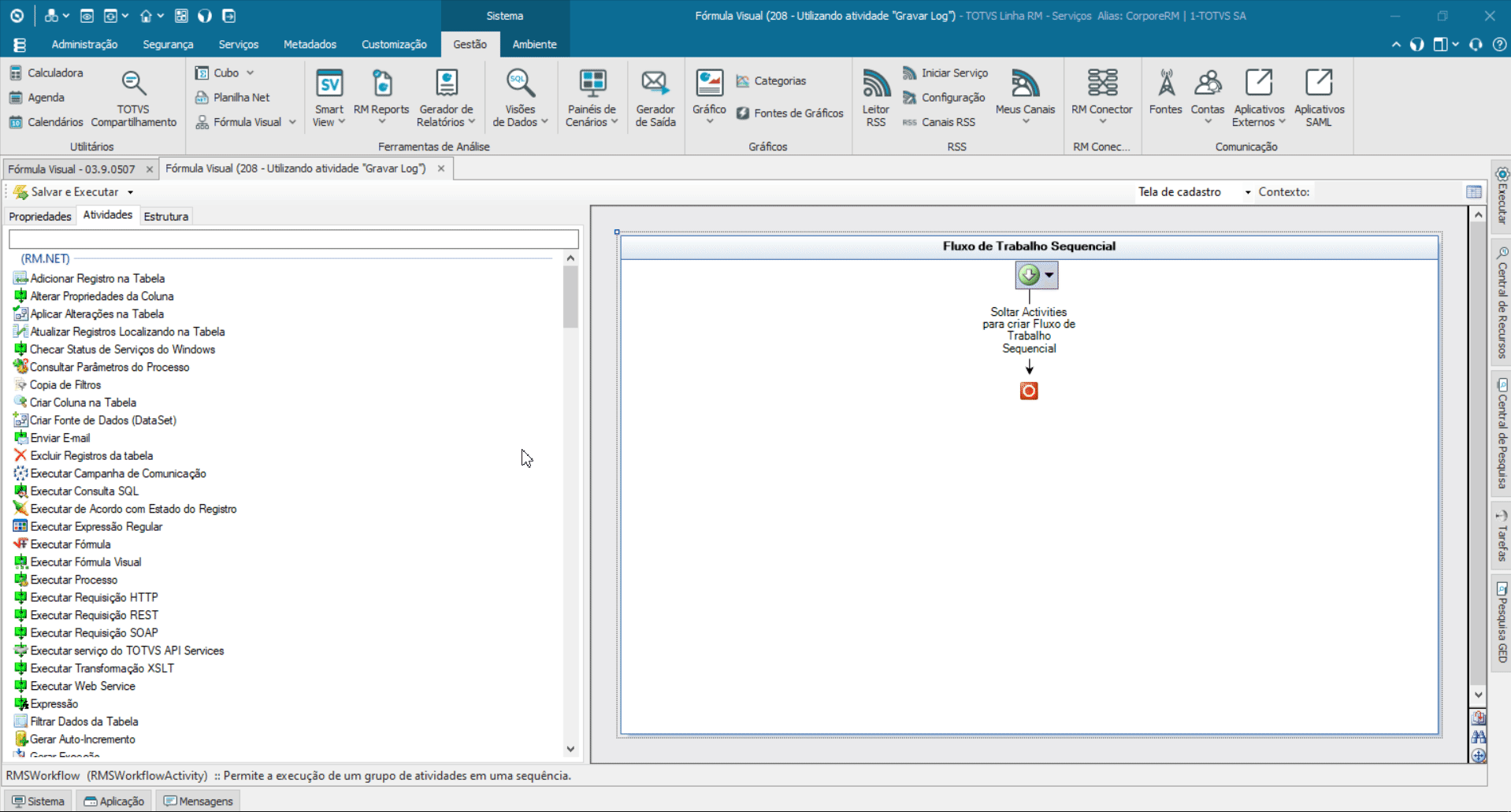Viewport: 1511px width, 812px height.
Task: Click the activity list scroll-down arrow
Action: 570,749
